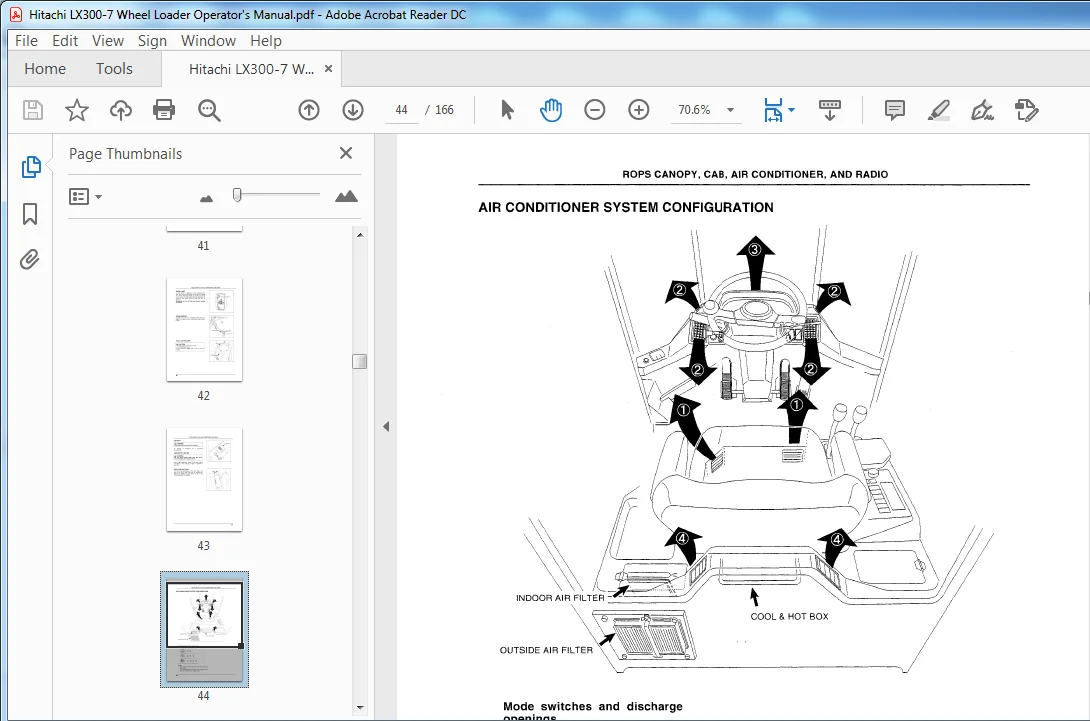Screen dimensions: 1090x721
Task: Click the Save file icon
Action: click(x=33, y=110)
